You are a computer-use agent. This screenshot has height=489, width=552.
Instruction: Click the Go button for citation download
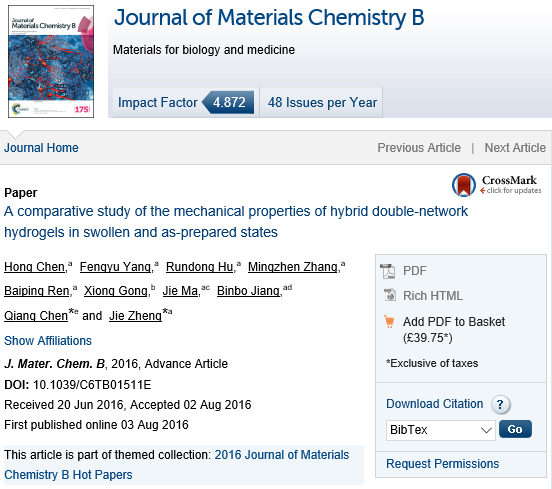point(515,429)
